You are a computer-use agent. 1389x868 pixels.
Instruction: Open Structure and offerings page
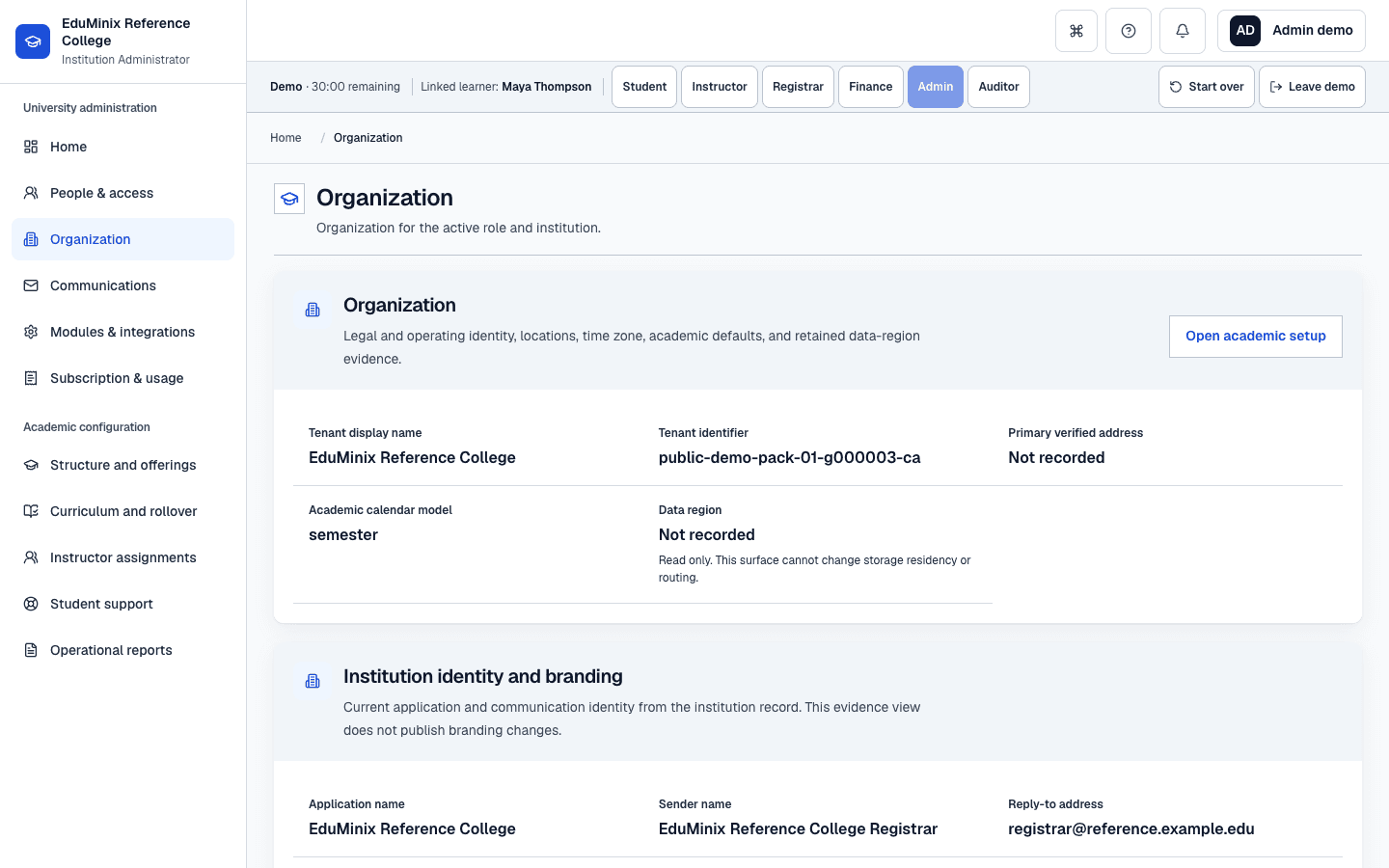pyautogui.click(x=123, y=465)
